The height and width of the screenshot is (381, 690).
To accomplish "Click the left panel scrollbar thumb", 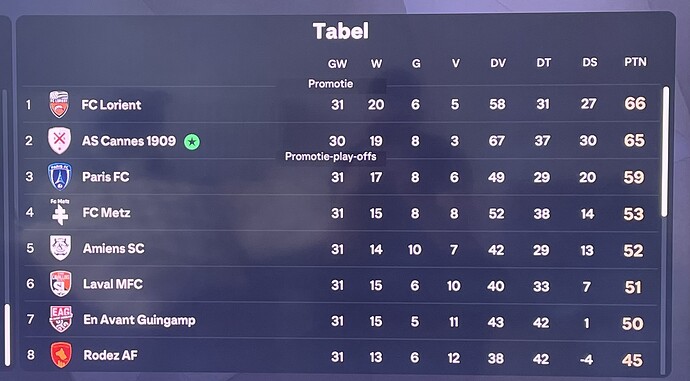I will [x=7, y=335].
